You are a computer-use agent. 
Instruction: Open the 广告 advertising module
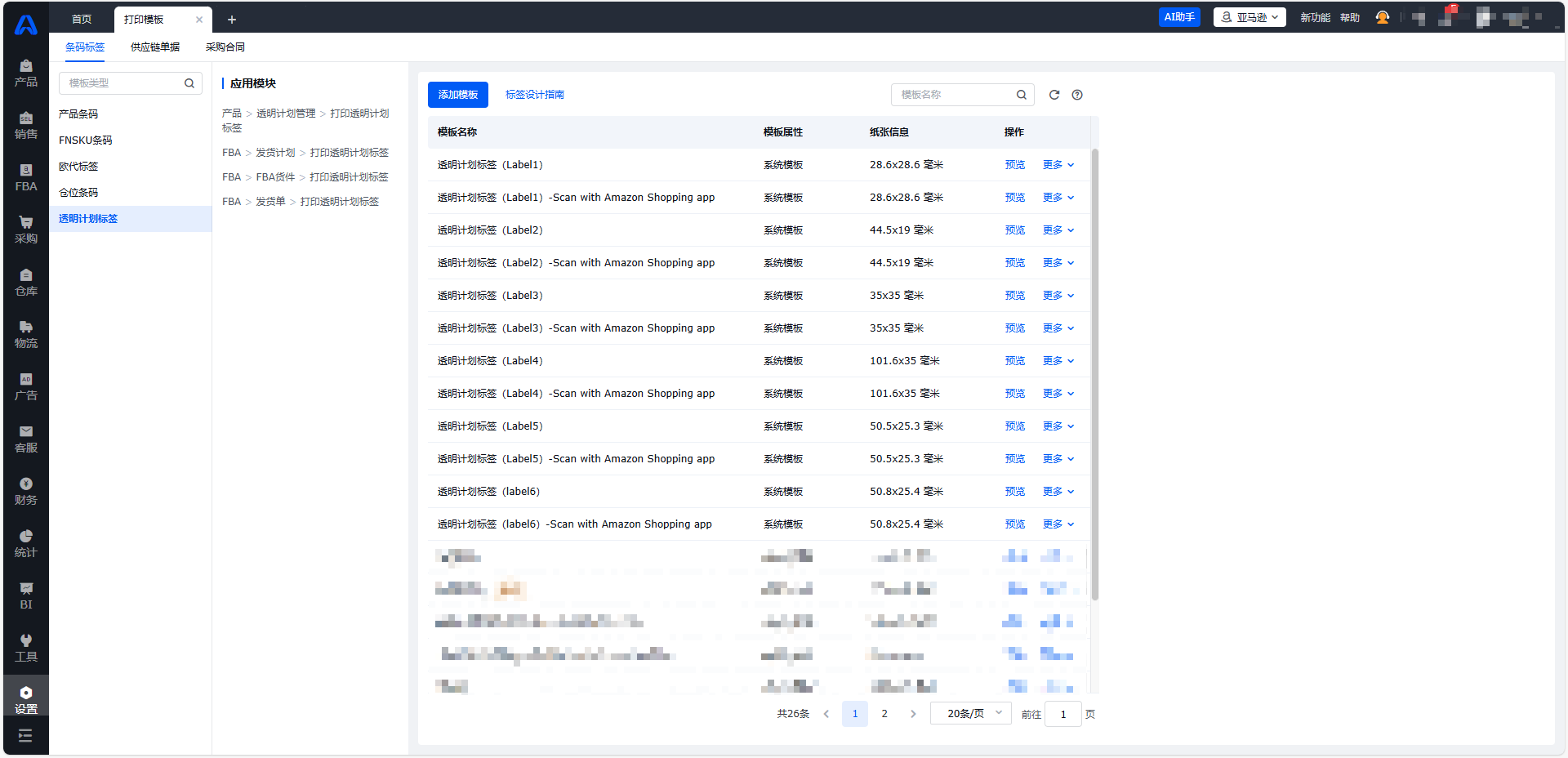26,386
